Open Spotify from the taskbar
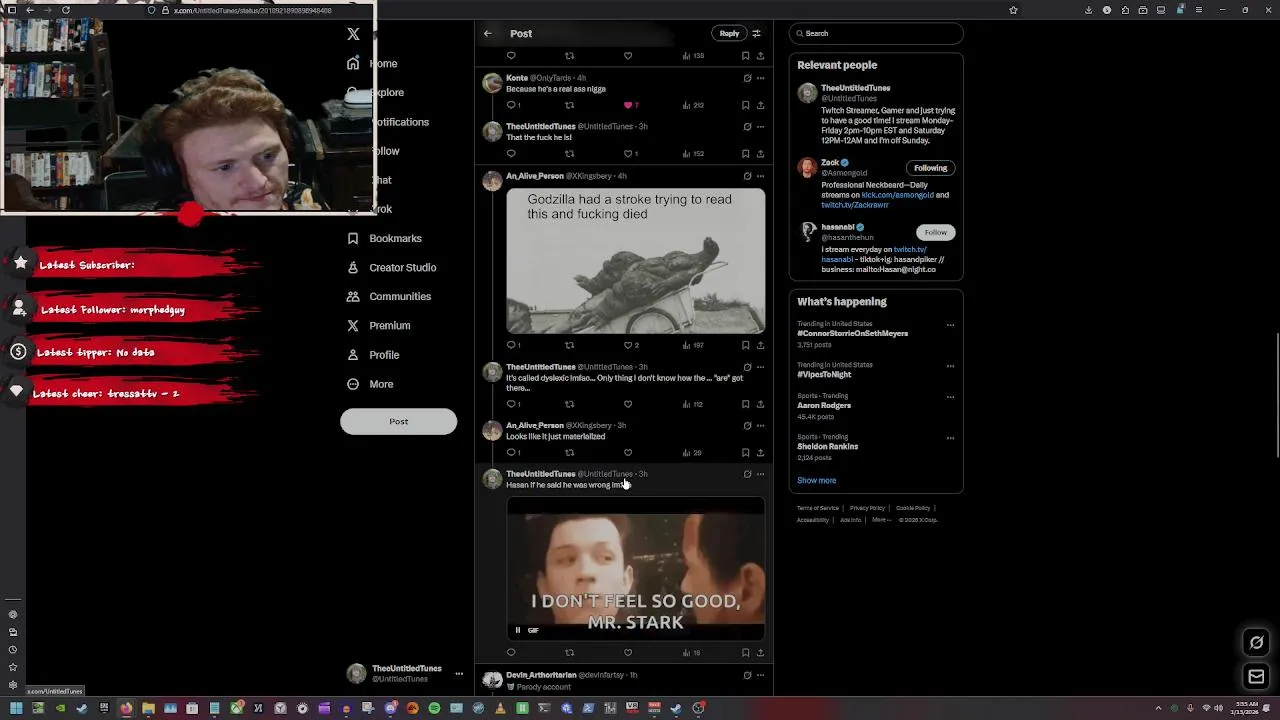Image resolution: width=1280 pixels, height=720 pixels. [434, 708]
